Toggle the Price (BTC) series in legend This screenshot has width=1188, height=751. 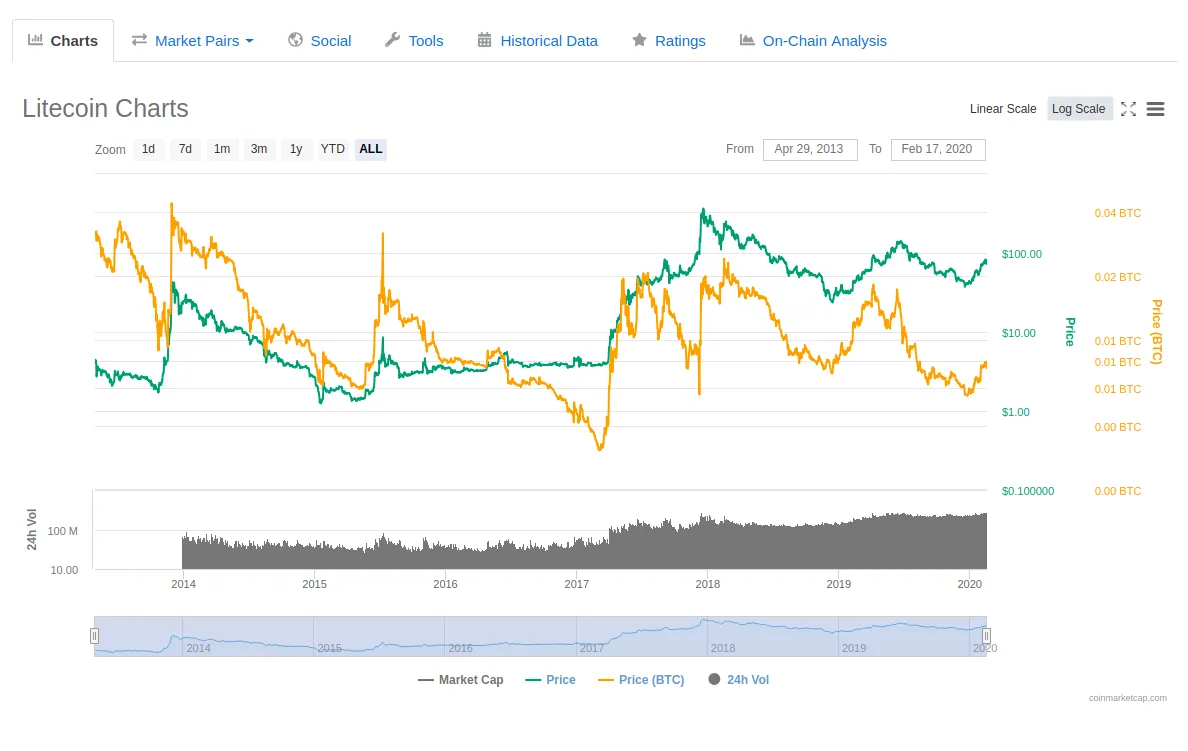(641, 680)
